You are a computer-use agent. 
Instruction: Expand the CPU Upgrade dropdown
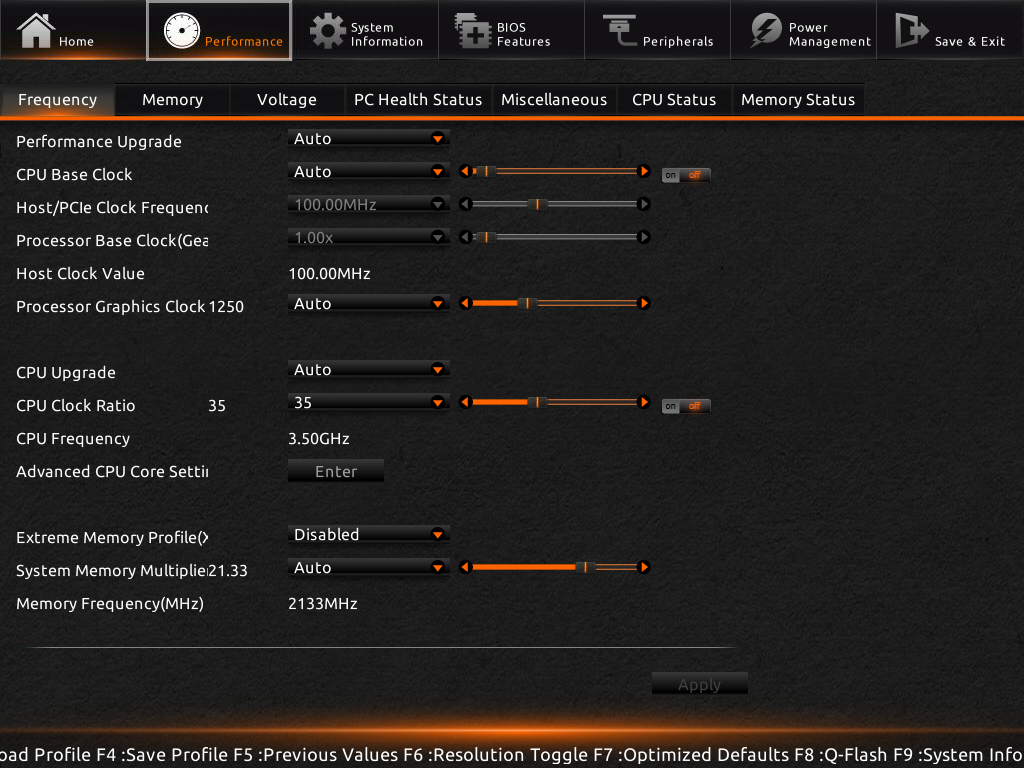(368, 370)
